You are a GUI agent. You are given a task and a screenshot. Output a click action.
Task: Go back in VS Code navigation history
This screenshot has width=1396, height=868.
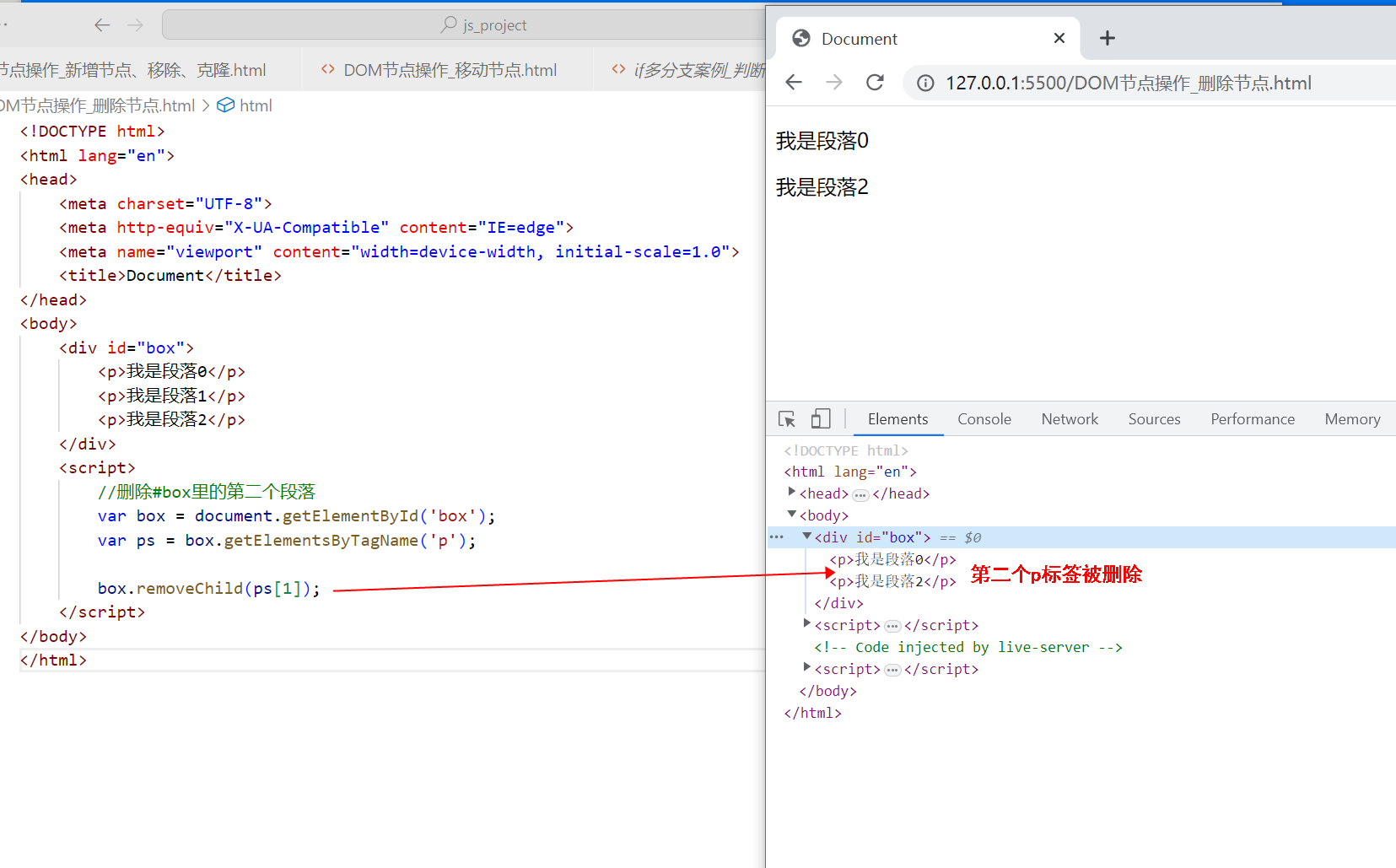[x=102, y=25]
